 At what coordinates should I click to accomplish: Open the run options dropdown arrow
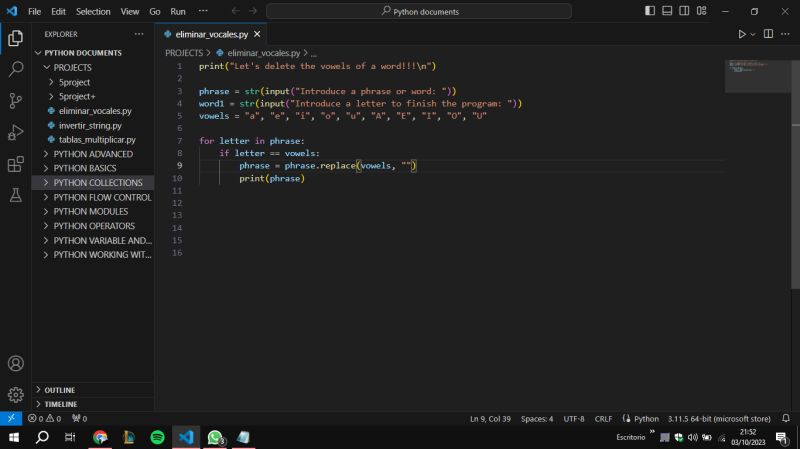pos(753,34)
